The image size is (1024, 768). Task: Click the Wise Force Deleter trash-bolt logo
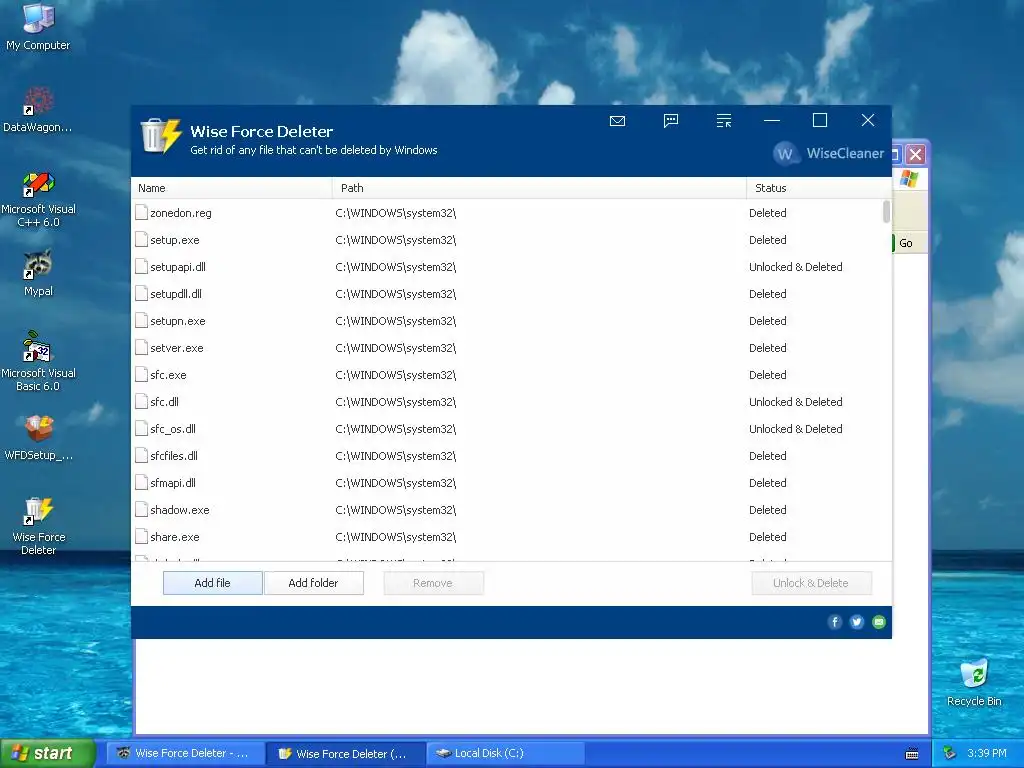tap(161, 136)
